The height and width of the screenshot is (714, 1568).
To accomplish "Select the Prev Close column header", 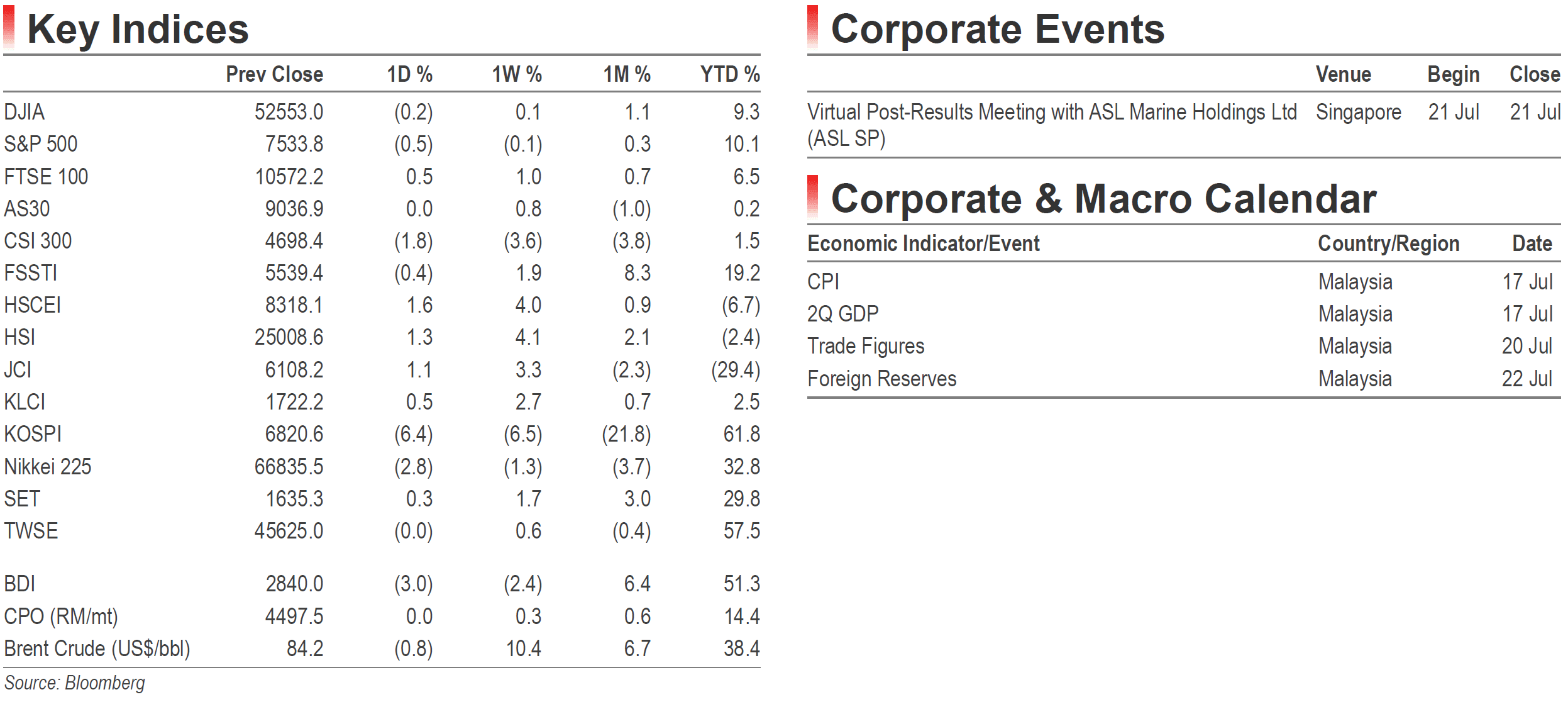I will pos(274,74).
